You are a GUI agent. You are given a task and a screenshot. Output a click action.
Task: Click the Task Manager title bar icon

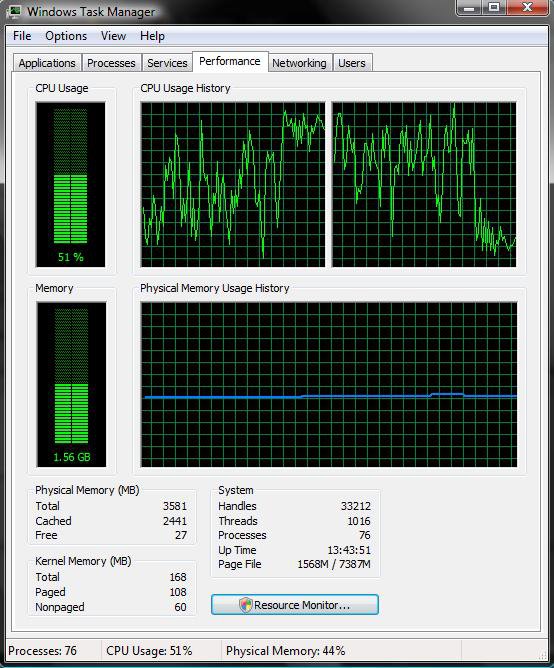[x=14, y=11]
